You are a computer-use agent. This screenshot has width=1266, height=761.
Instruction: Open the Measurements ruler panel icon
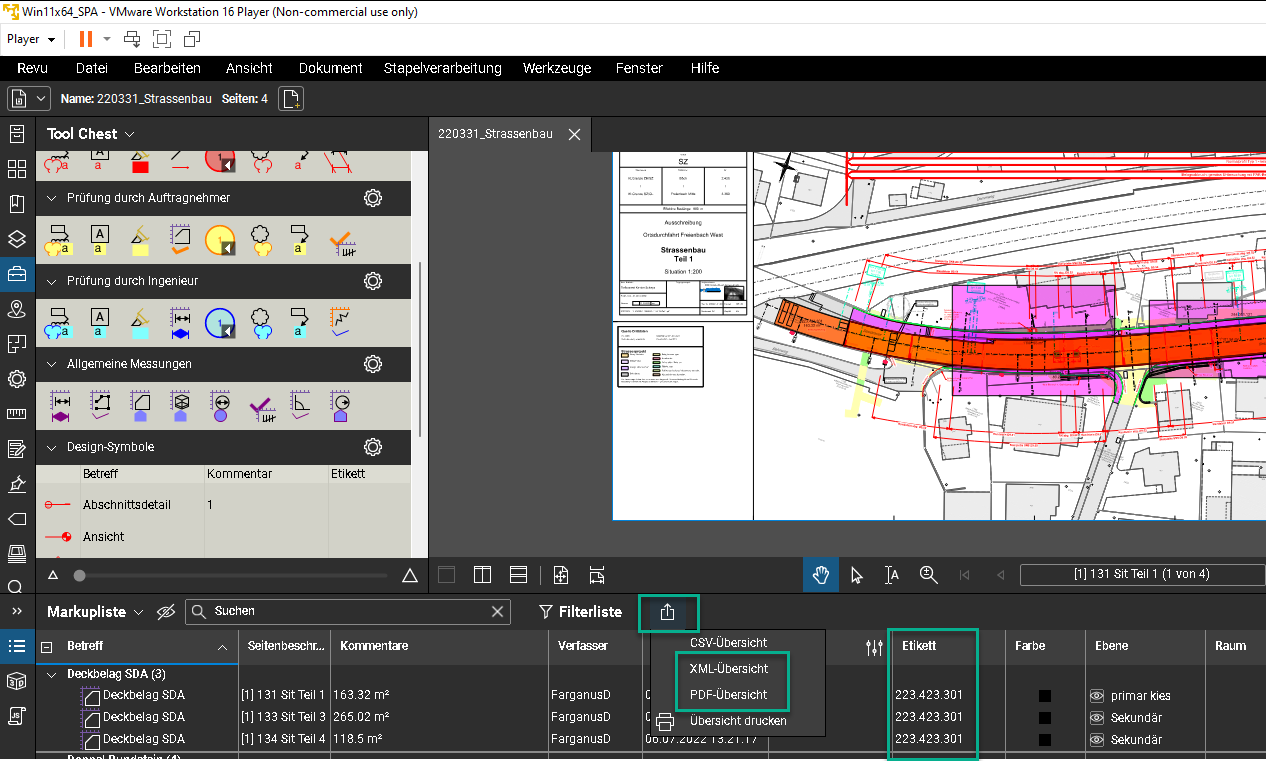[x=17, y=414]
